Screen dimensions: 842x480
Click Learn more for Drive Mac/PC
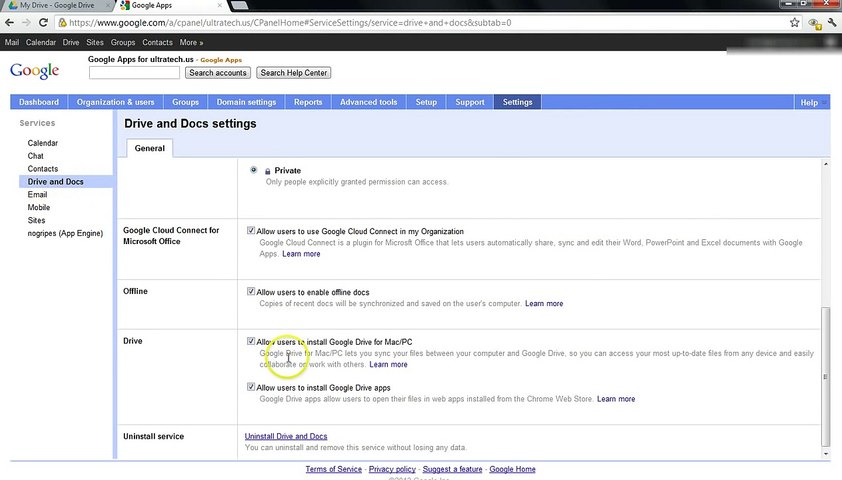click(388, 365)
